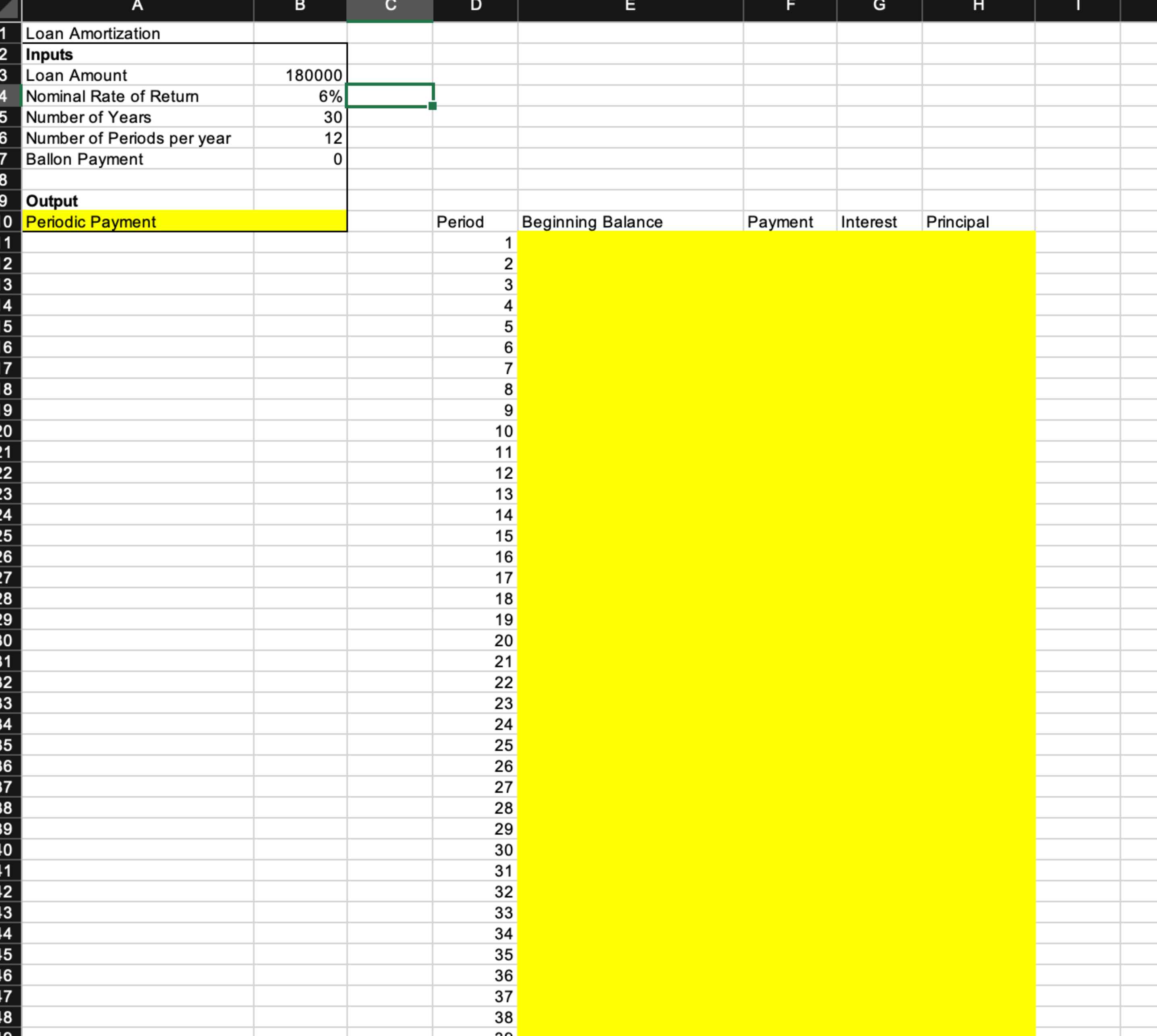Screen dimensions: 1157x1036
Task: Select the period 15 cell
Action: point(476,536)
